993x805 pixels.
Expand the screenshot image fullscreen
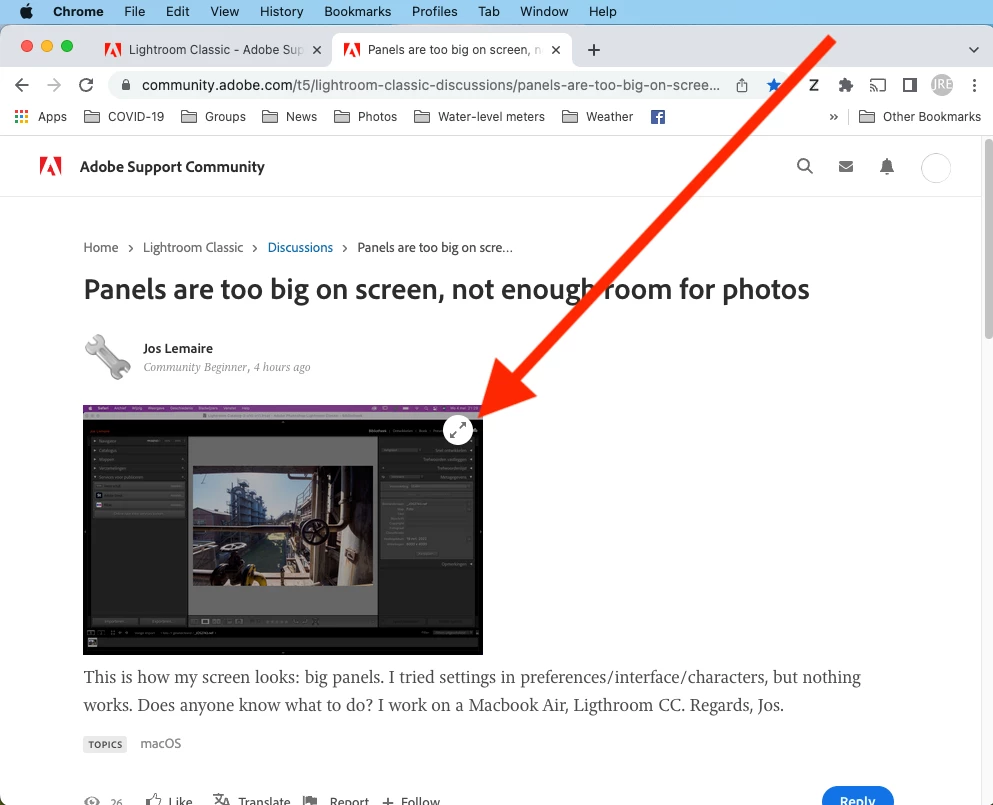point(458,430)
